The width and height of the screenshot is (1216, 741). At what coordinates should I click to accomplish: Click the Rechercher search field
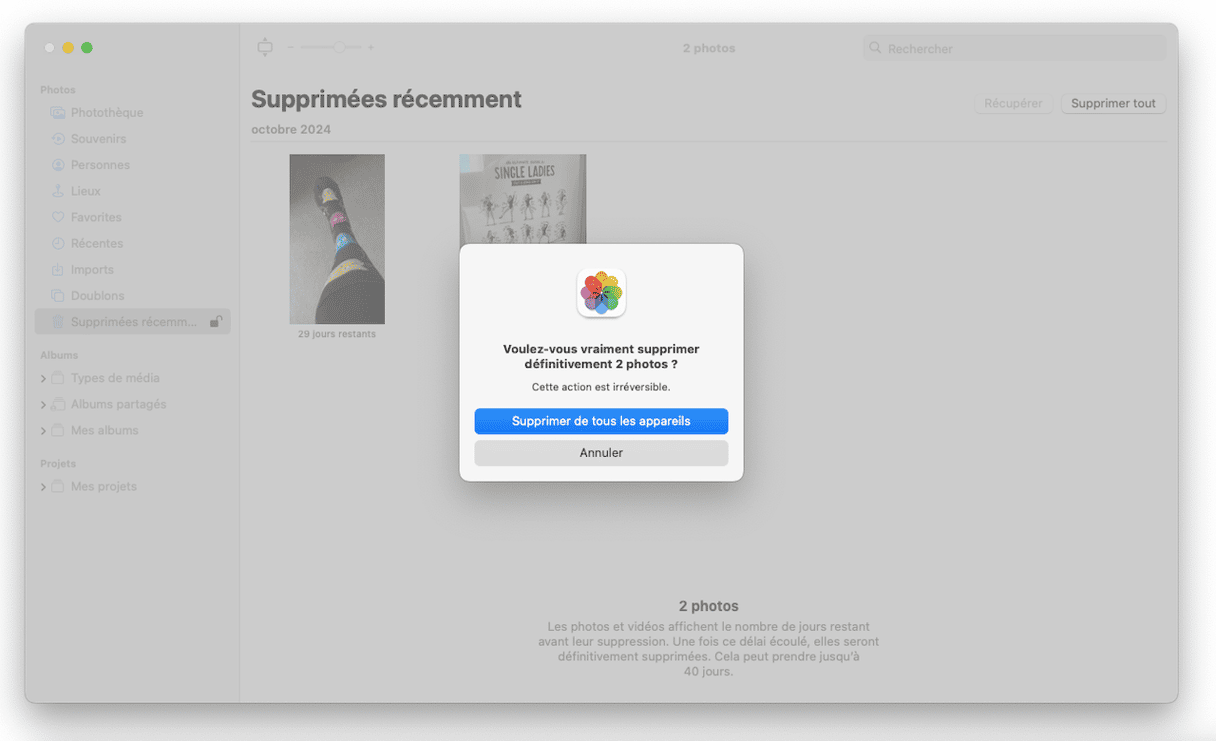tap(1015, 48)
